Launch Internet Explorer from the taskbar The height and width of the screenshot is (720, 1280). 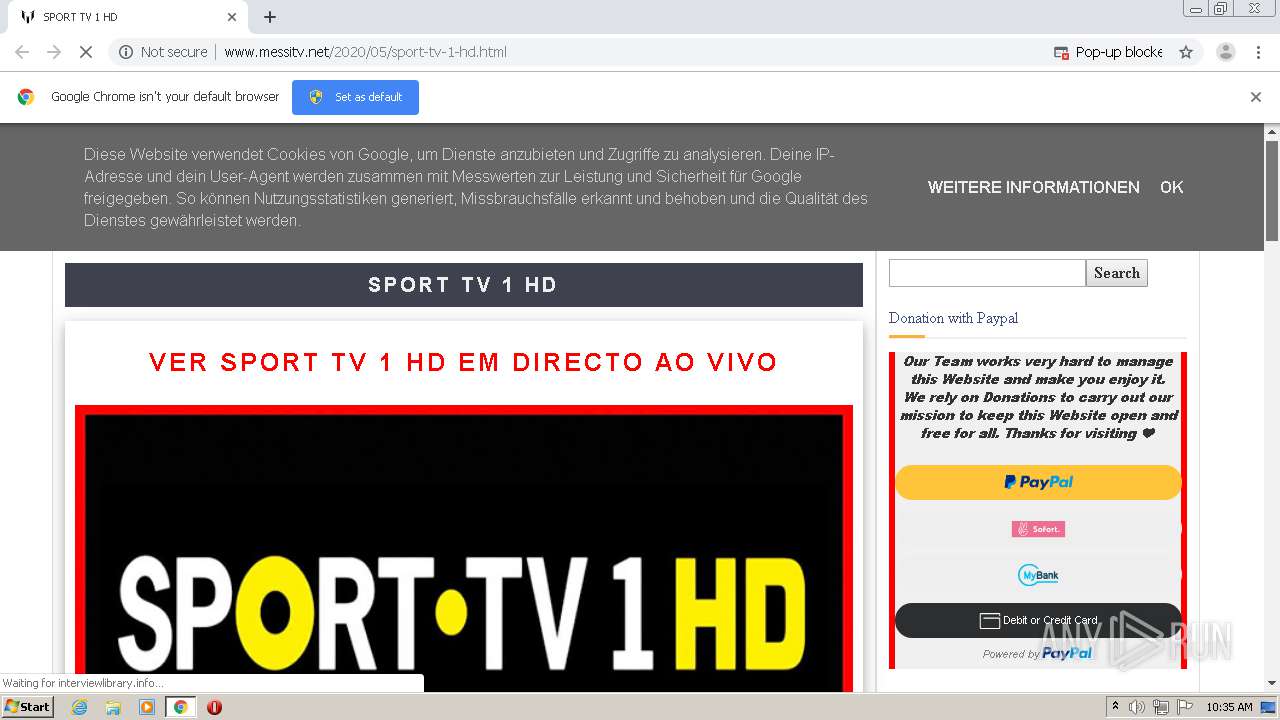[x=79, y=707]
